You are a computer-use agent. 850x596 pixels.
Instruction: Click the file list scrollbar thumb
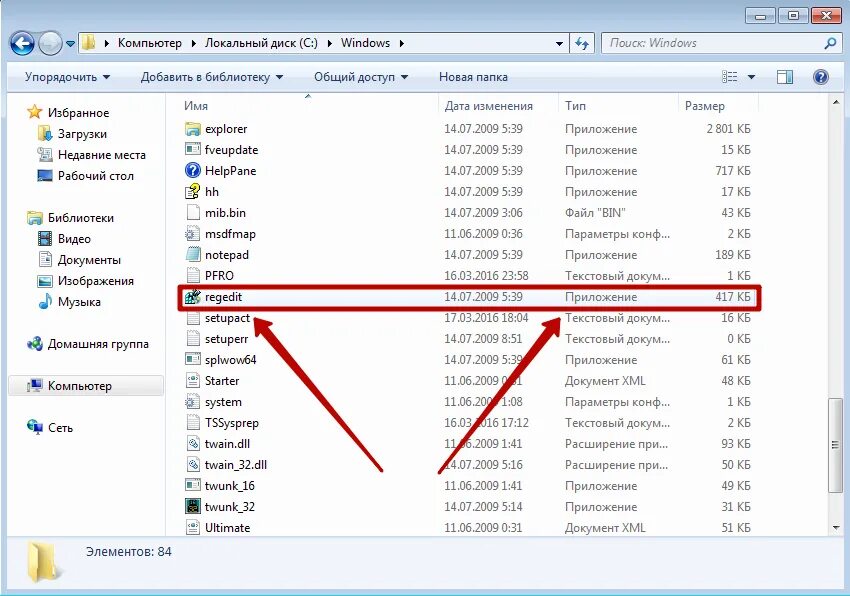(835, 445)
